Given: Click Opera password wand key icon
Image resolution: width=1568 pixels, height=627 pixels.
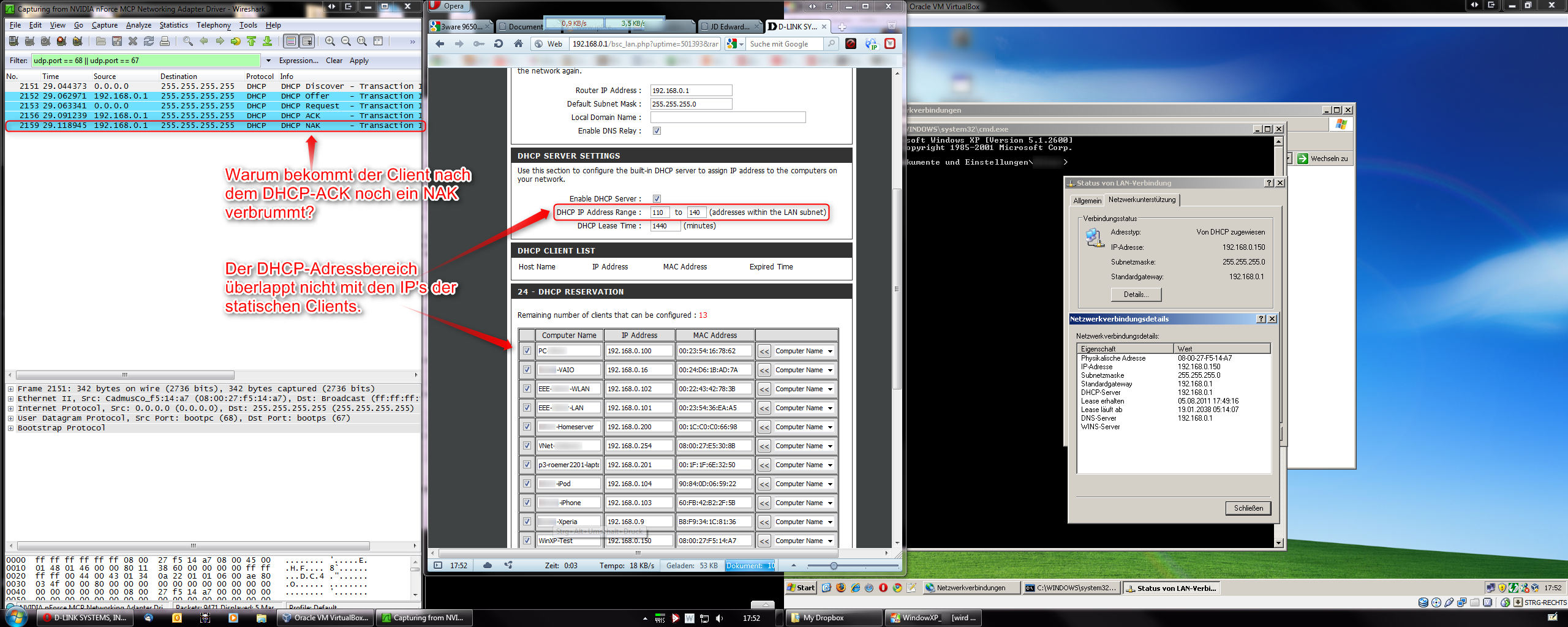Looking at the screenshot, I should click(x=479, y=43).
